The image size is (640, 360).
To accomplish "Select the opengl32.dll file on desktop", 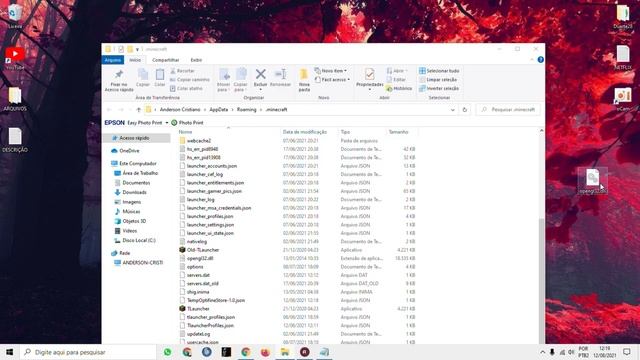I will [x=593, y=182].
